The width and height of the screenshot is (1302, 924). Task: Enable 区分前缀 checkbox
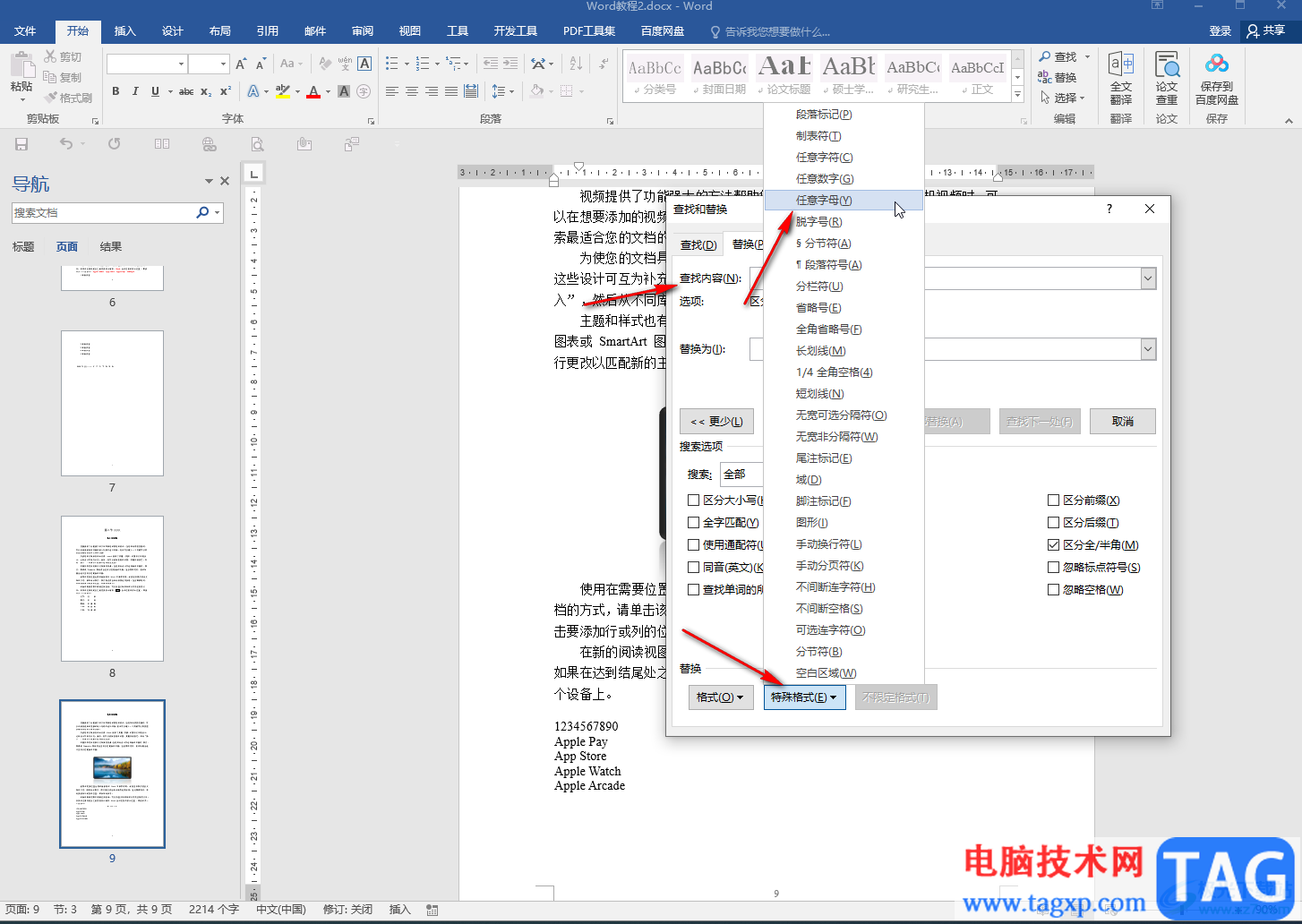[1054, 500]
